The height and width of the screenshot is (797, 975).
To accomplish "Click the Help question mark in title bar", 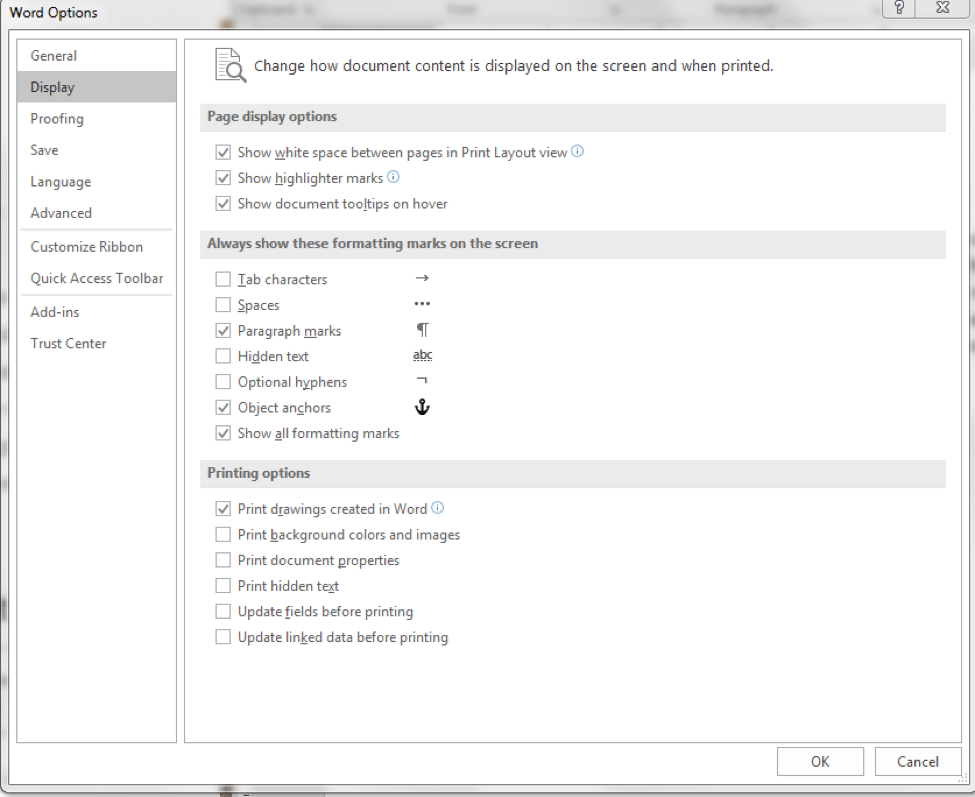I will pos(898,9).
